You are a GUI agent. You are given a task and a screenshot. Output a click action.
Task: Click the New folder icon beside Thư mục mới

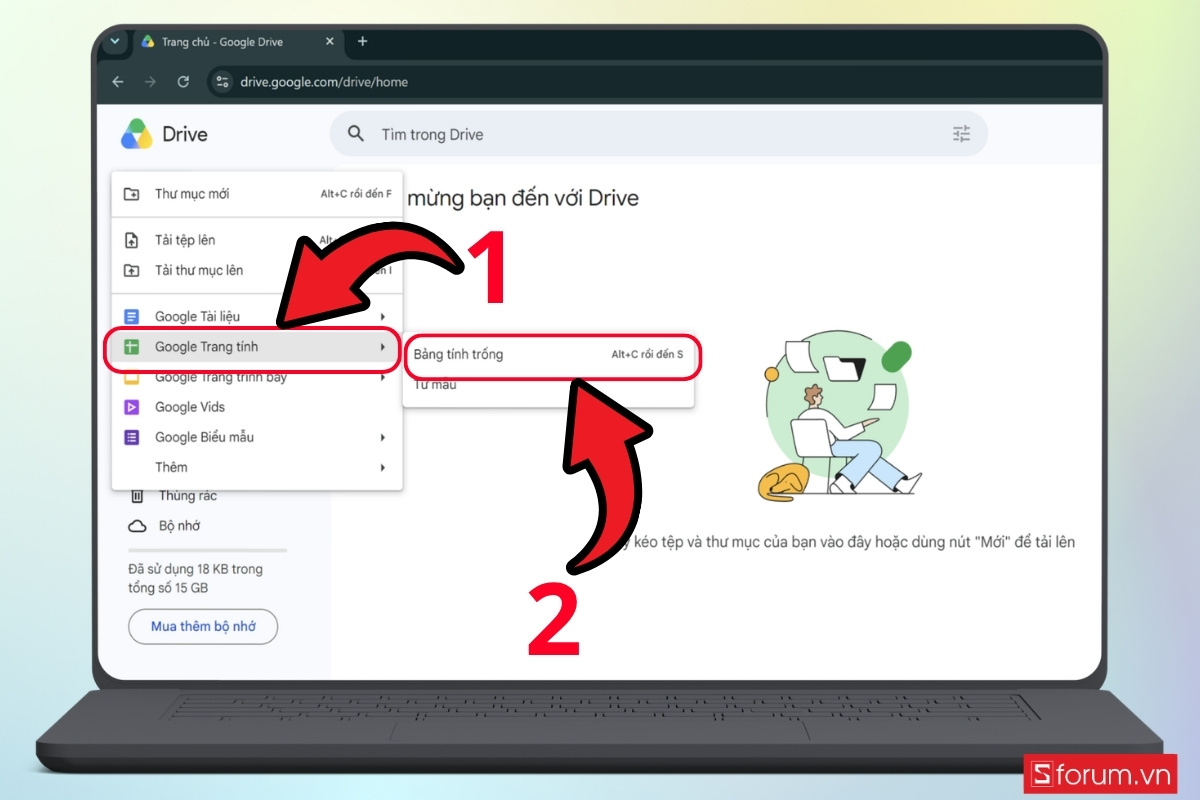tap(131, 194)
